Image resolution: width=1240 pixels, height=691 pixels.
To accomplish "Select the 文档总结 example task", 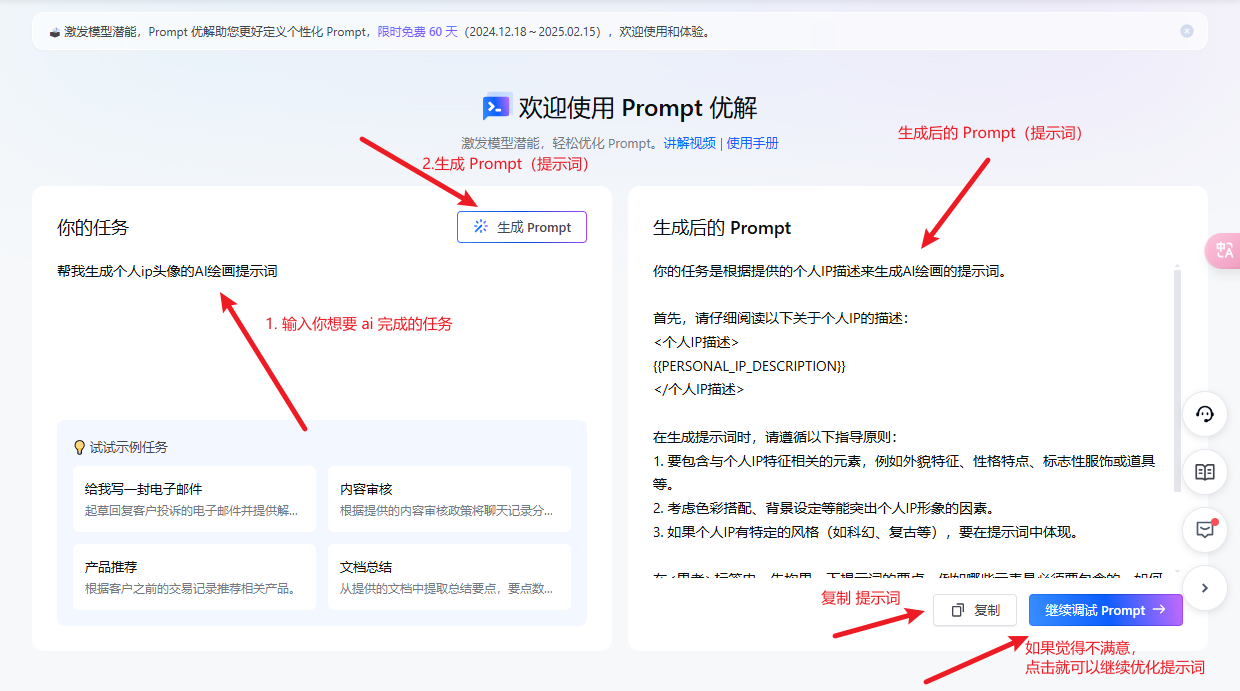I will tap(449, 577).
